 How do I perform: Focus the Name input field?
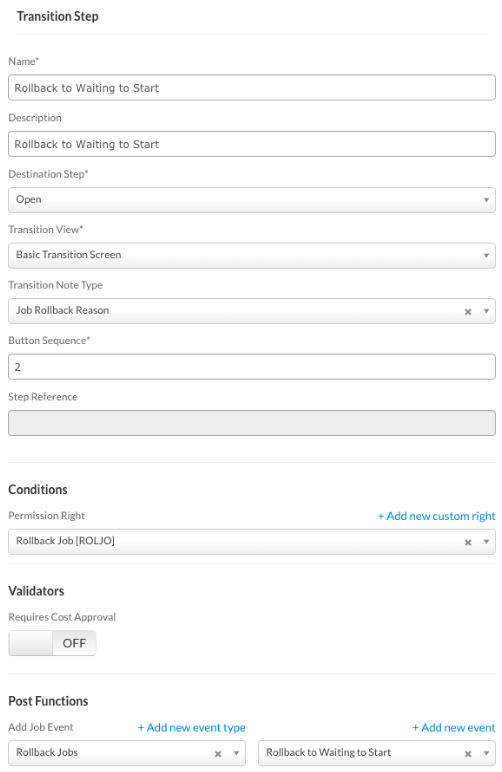[251, 88]
